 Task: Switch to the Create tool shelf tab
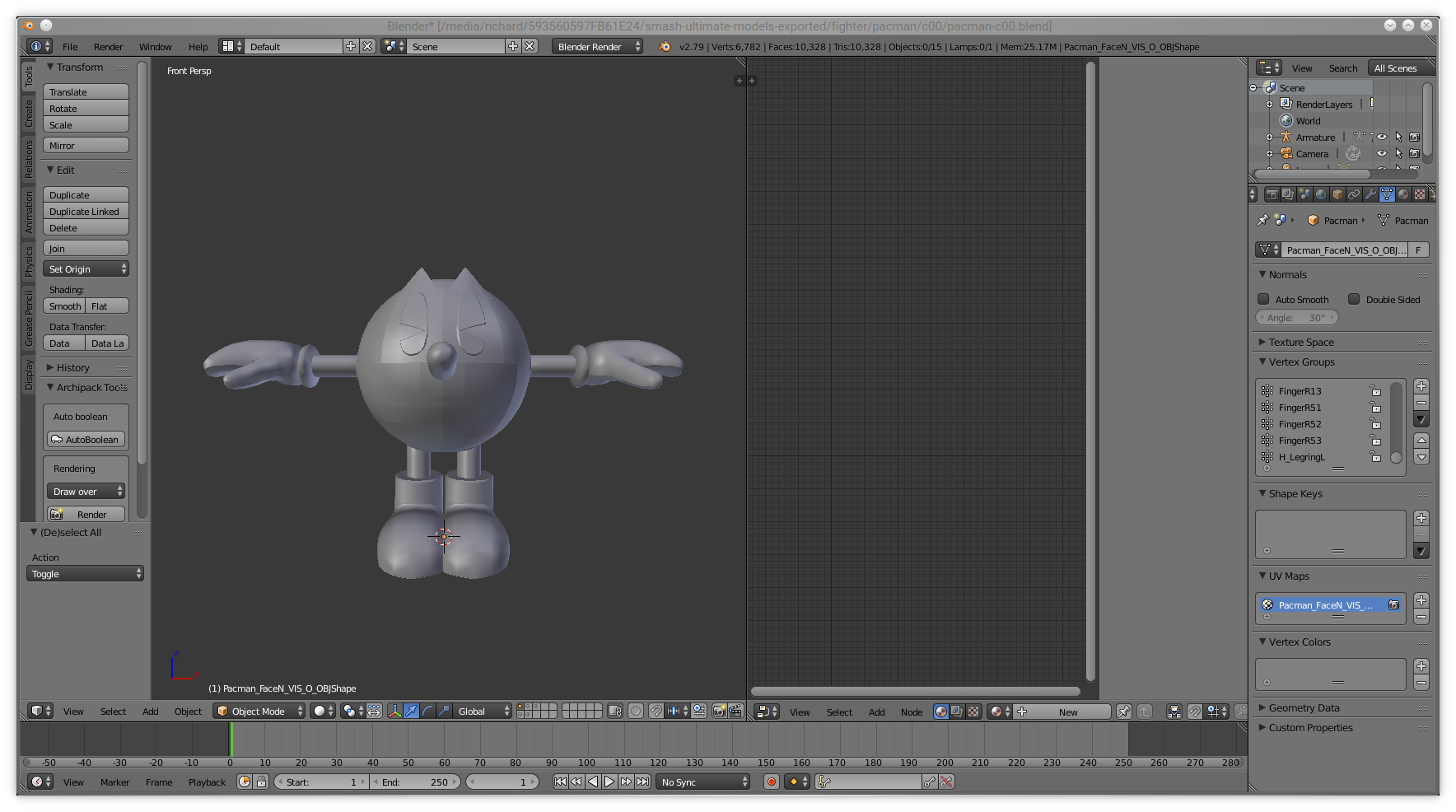29,114
